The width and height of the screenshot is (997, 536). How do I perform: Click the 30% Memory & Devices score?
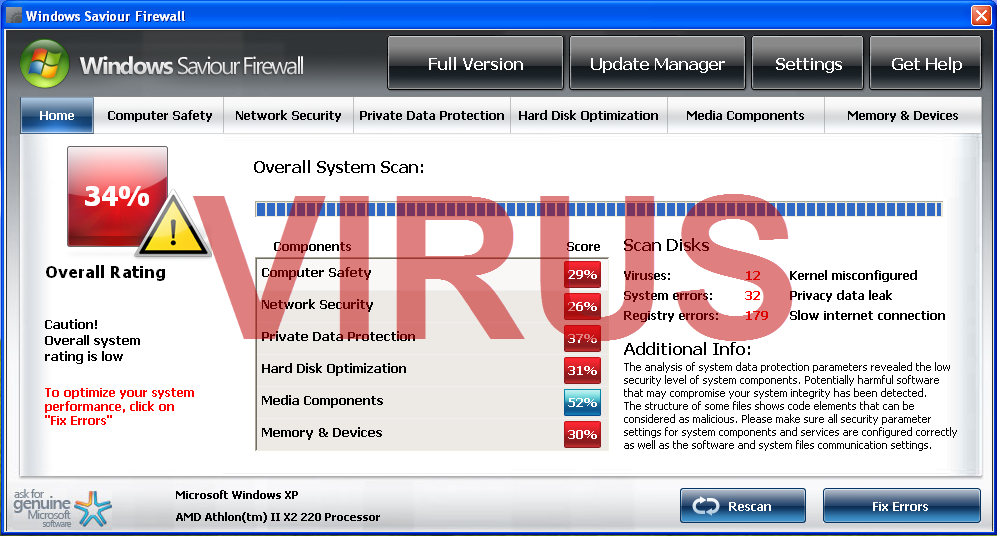(582, 434)
